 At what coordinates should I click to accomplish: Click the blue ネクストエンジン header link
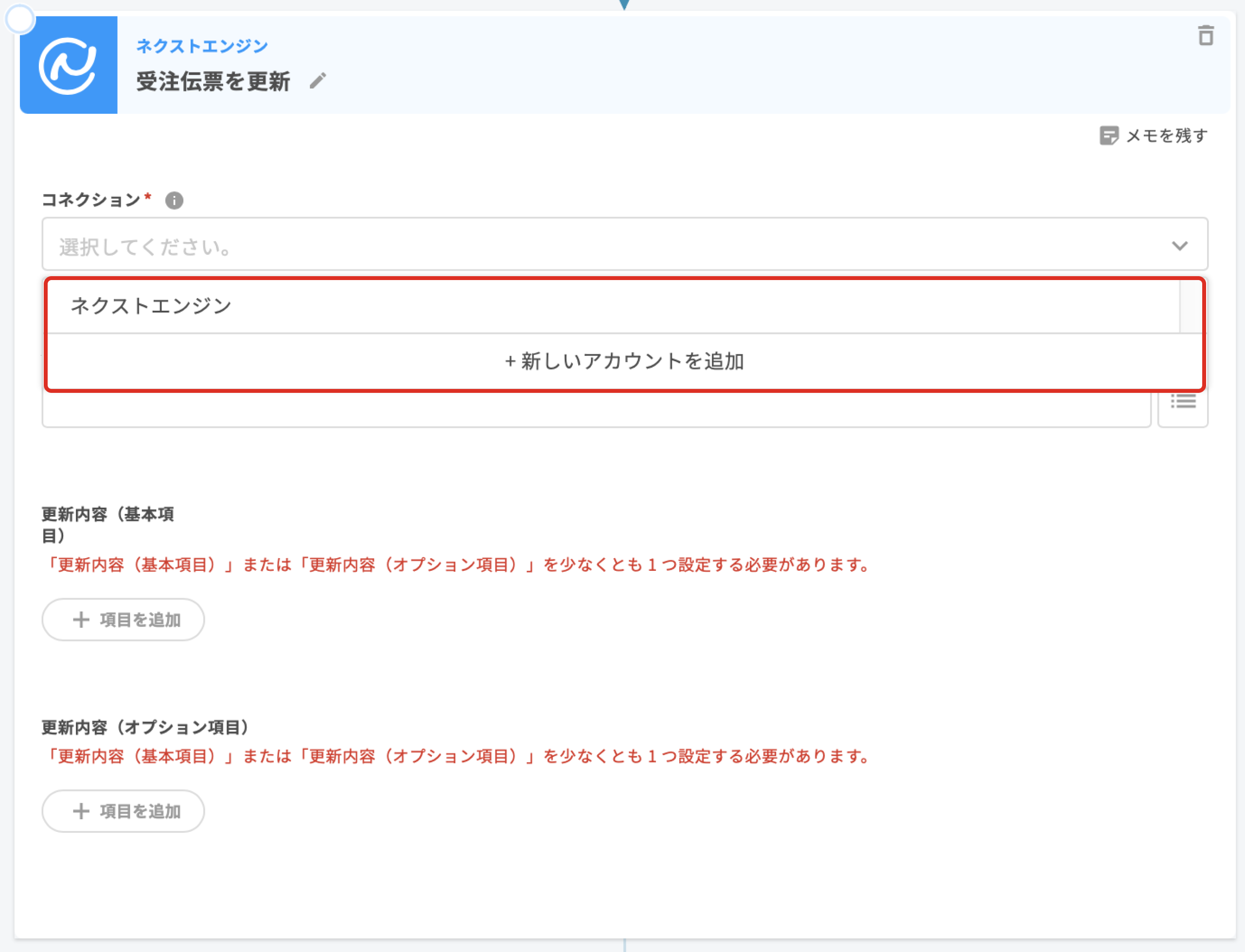click(x=202, y=47)
